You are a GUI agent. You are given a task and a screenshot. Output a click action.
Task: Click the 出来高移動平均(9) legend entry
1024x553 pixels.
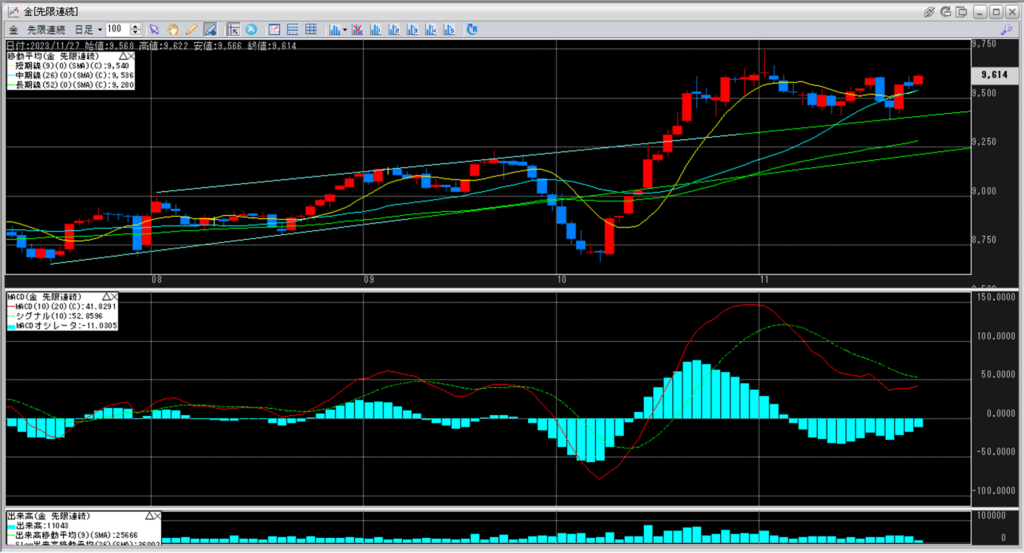click(72, 535)
